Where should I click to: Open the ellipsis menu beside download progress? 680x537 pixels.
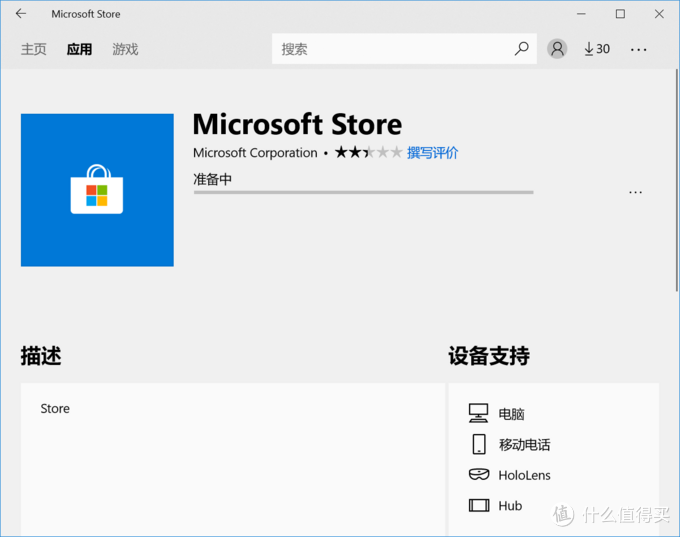(635, 192)
